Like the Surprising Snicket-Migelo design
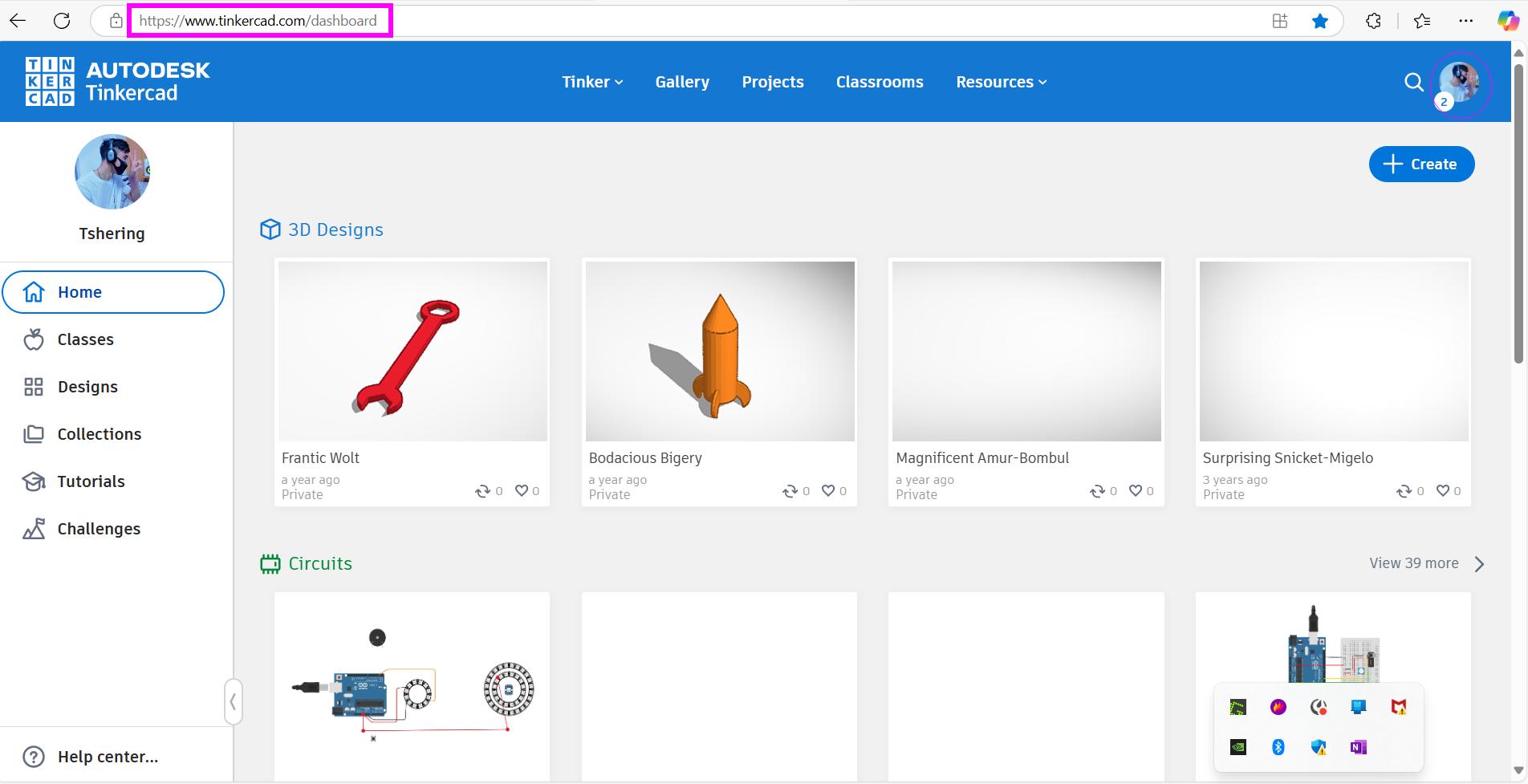Viewport: 1528px width, 784px height. [1443, 490]
